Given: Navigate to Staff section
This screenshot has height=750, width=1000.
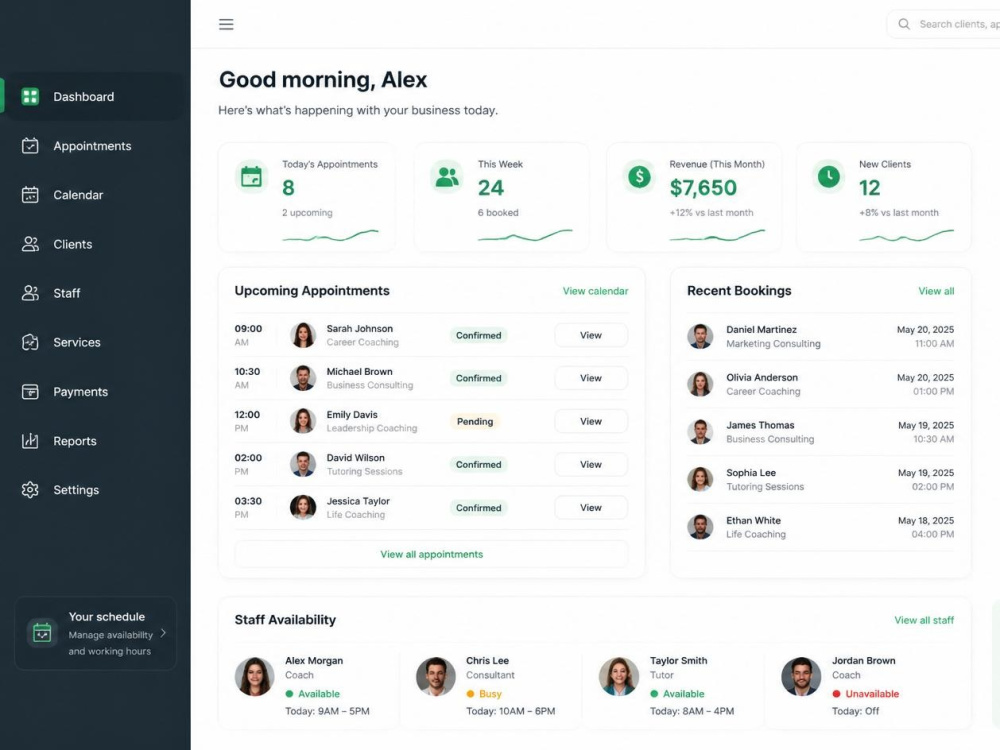Looking at the screenshot, I should (66, 293).
